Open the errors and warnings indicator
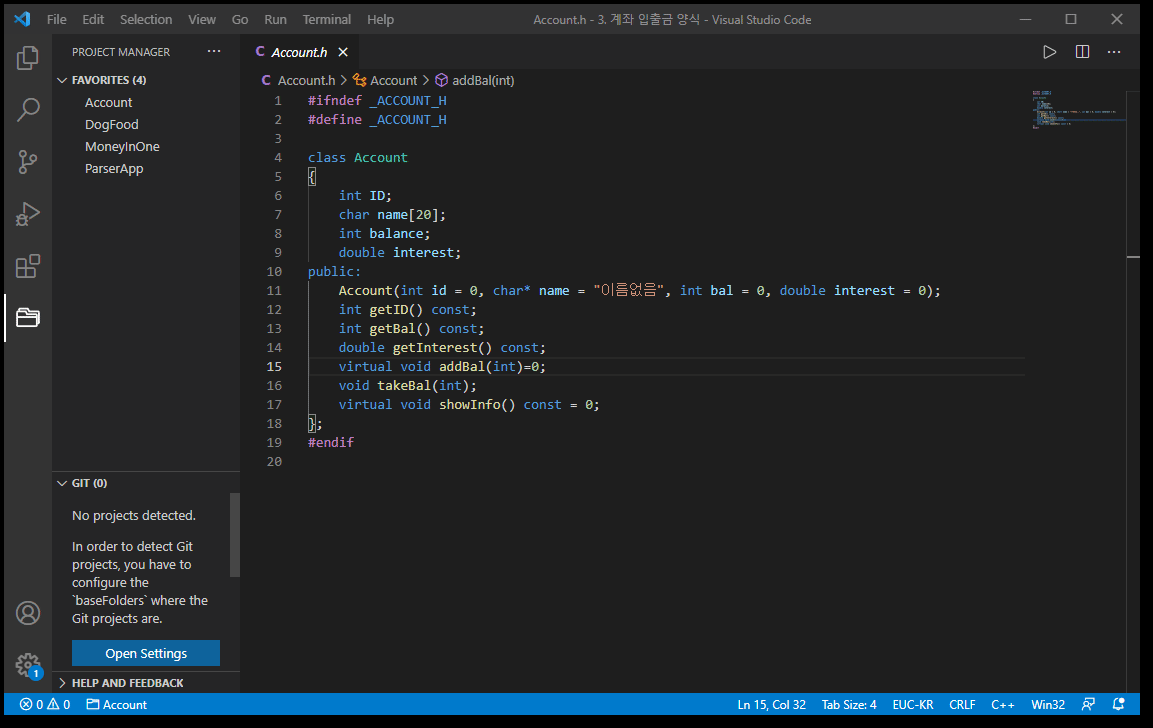 pyautogui.click(x=45, y=704)
